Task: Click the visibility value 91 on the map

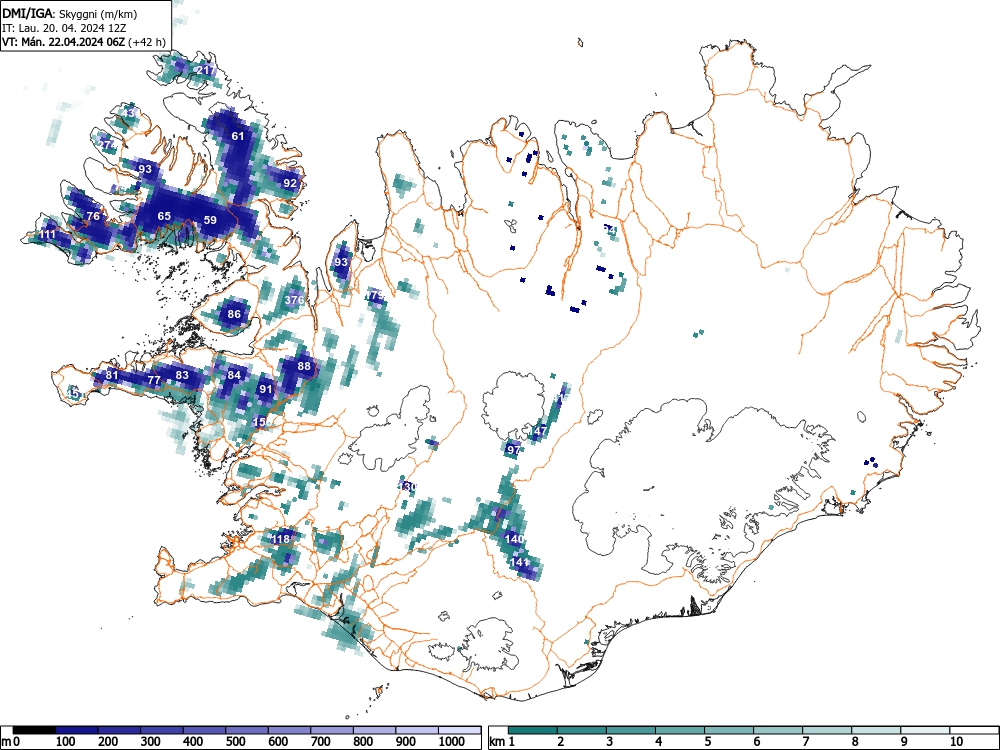Action: (x=265, y=389)
